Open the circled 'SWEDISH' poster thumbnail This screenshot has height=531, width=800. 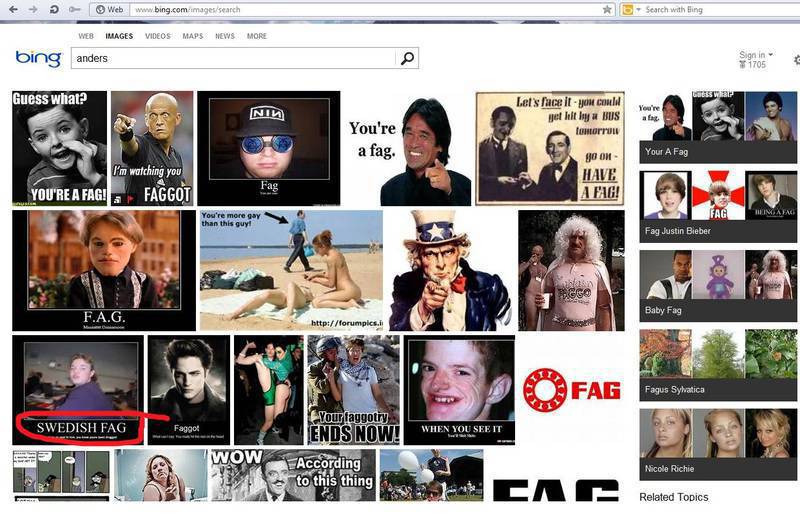pos(78,390)
